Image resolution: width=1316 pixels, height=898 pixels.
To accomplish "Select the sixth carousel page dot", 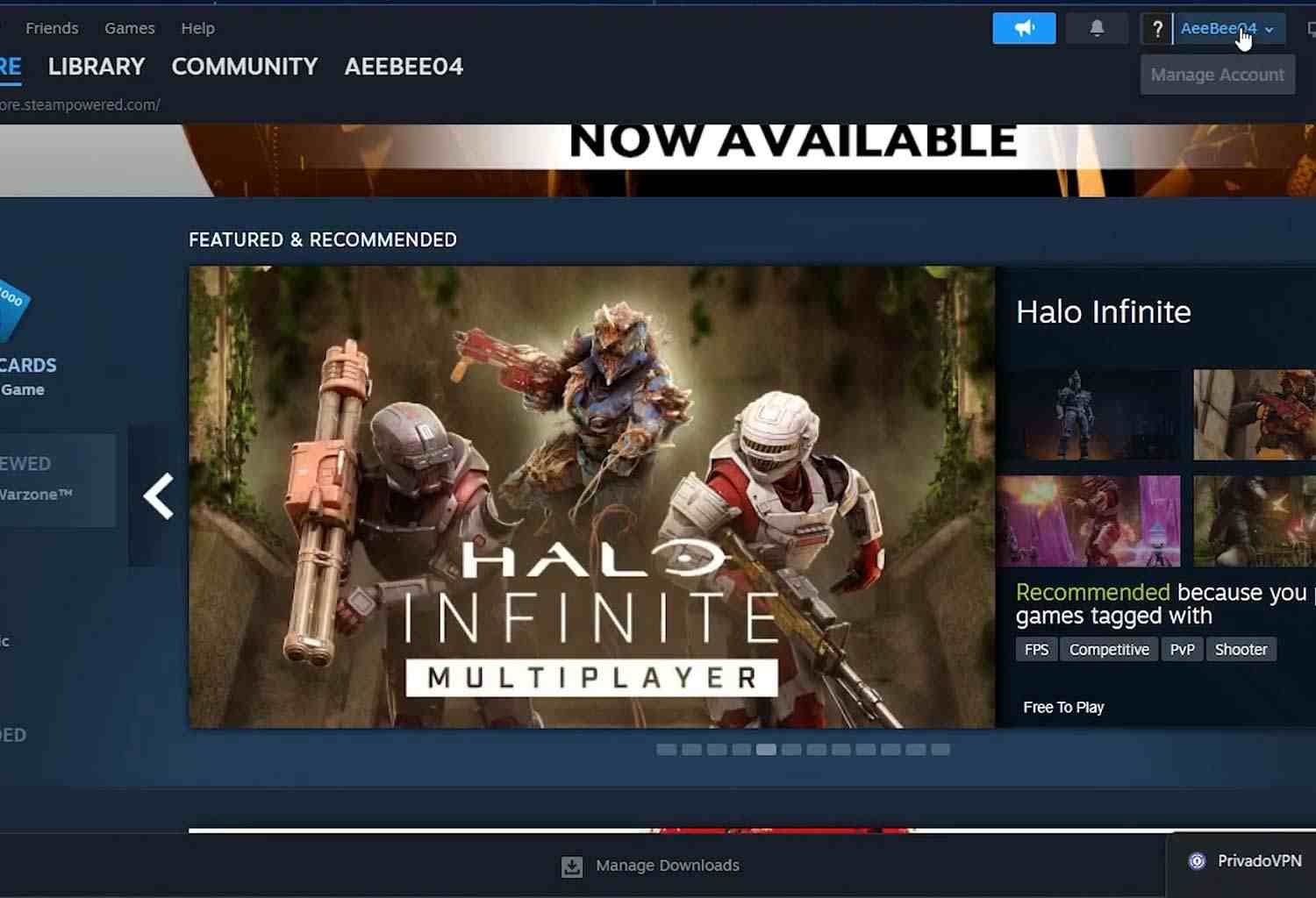I will pos(791,750).
